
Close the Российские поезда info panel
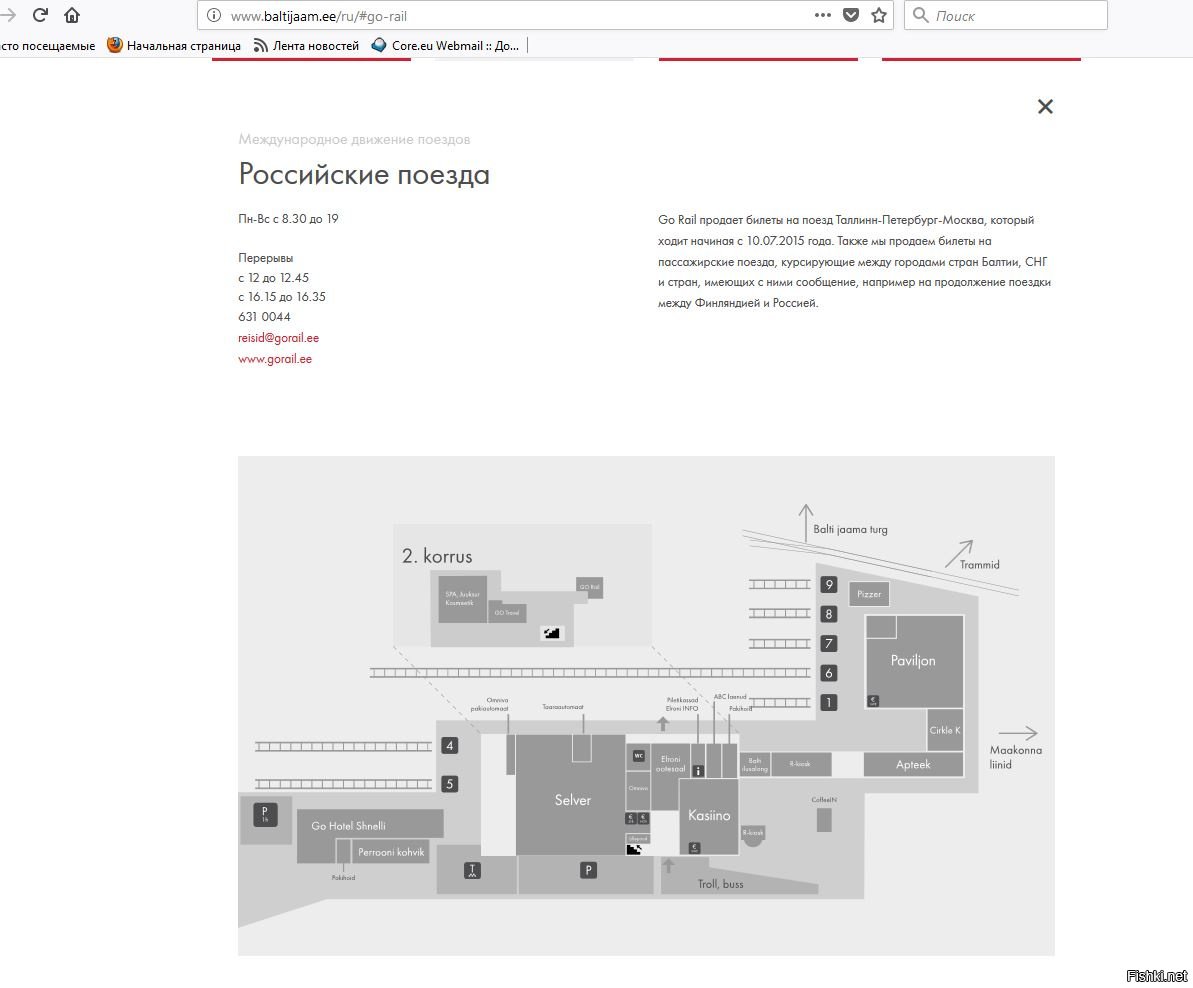(x=1045, y=106)
